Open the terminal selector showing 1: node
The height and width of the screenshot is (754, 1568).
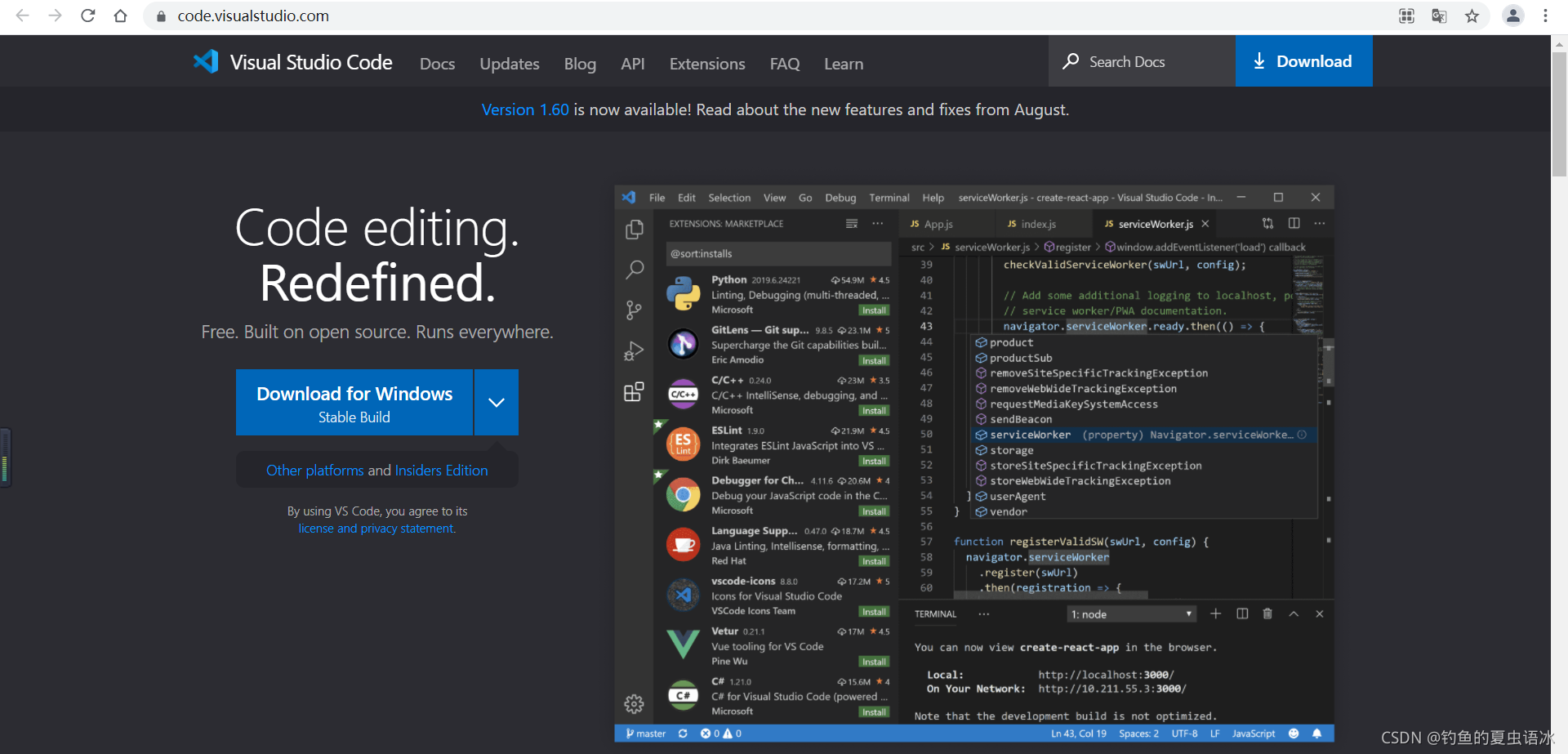pyautogui.click(x=1131, y=613)
